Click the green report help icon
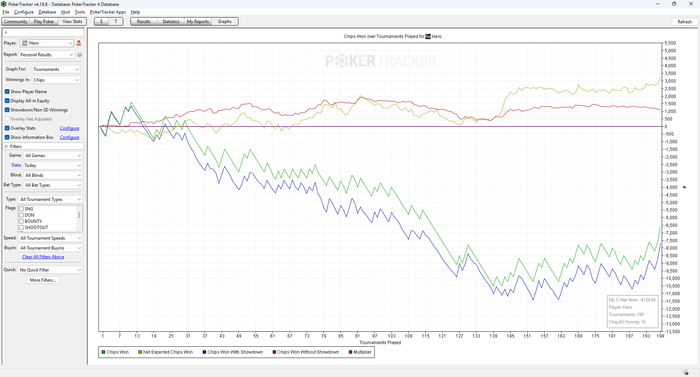The height and width of the screenshot is (377, 700). point(79,54)
